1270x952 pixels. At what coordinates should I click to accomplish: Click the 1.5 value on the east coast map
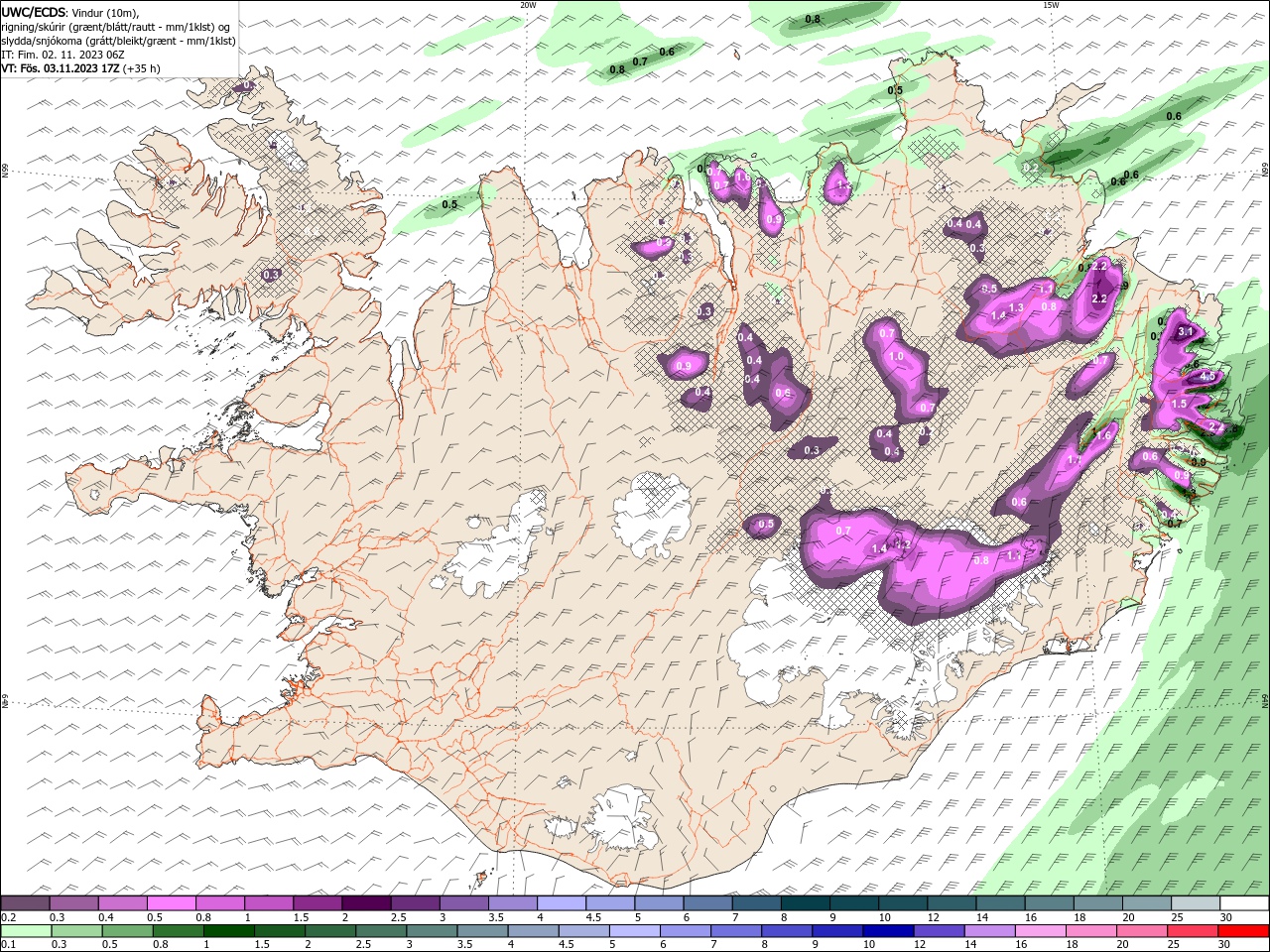(x=1179, y=404)
